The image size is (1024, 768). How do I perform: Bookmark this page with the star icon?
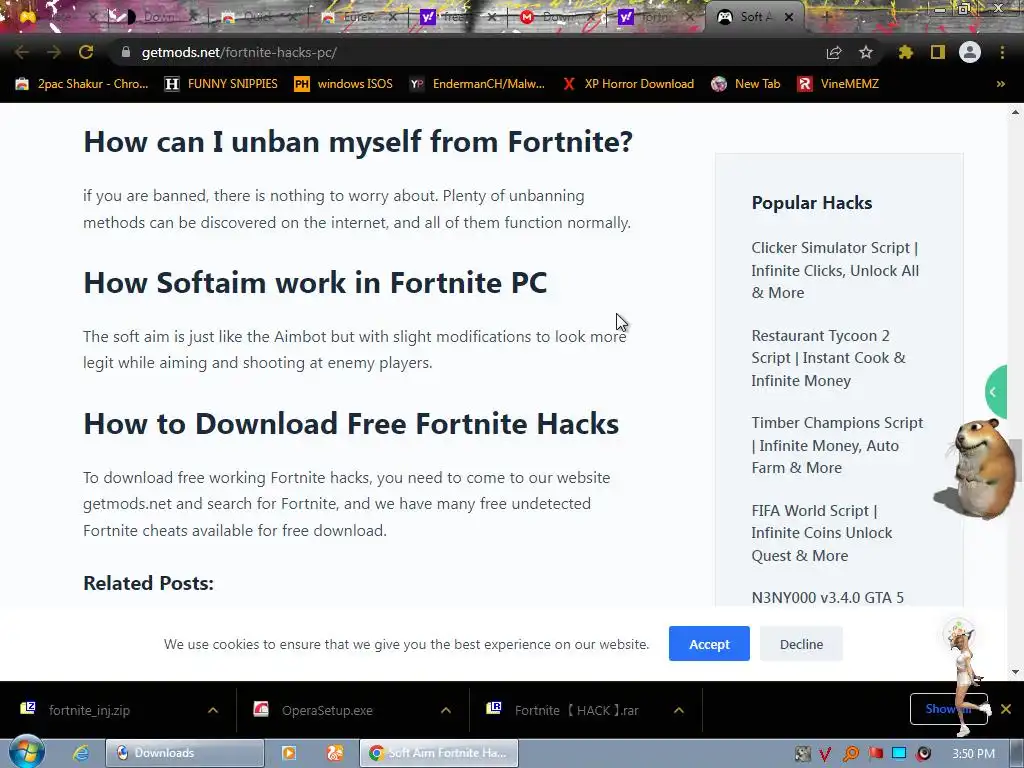tap(865, 52)
